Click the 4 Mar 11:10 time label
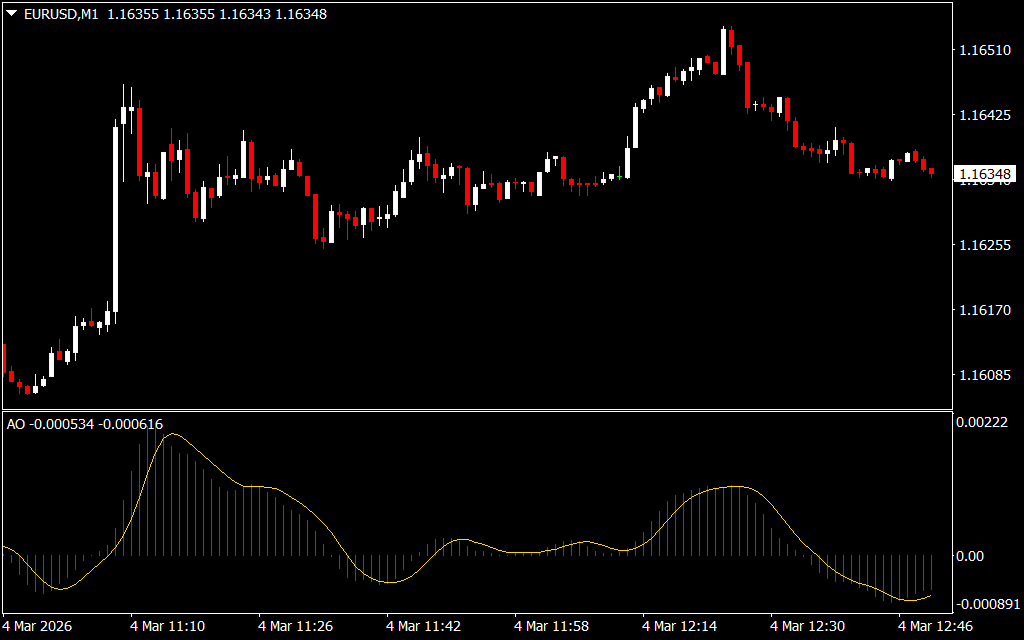 pos(168,626)
